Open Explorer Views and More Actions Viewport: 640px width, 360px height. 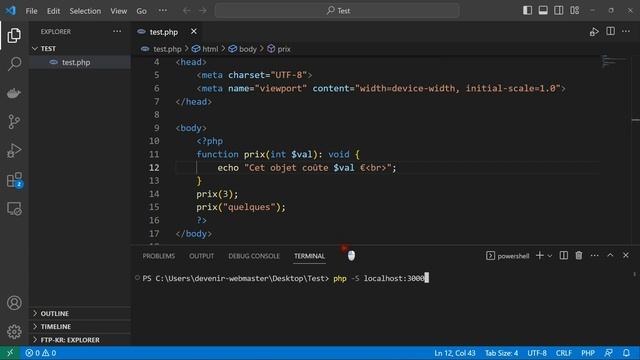pyautogui.click(x=117, y=31)
